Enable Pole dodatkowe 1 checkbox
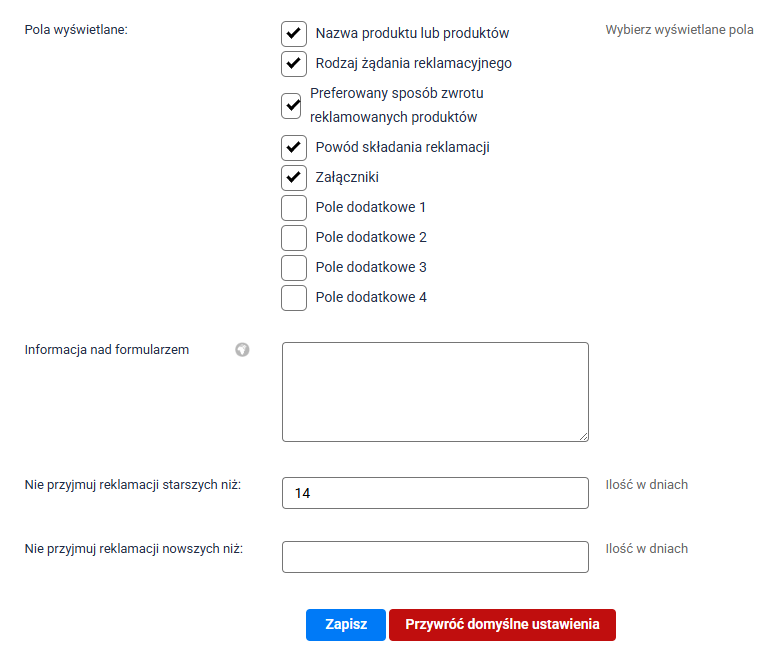The height and width of the screenshot is (666, 779). click(294, 207)
